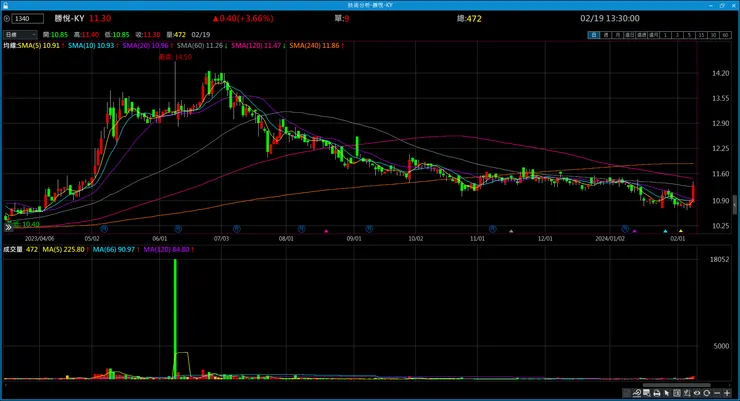Close the technical analysis window
The width and height of the screenshot is (740, 401).
pos(733,5)
